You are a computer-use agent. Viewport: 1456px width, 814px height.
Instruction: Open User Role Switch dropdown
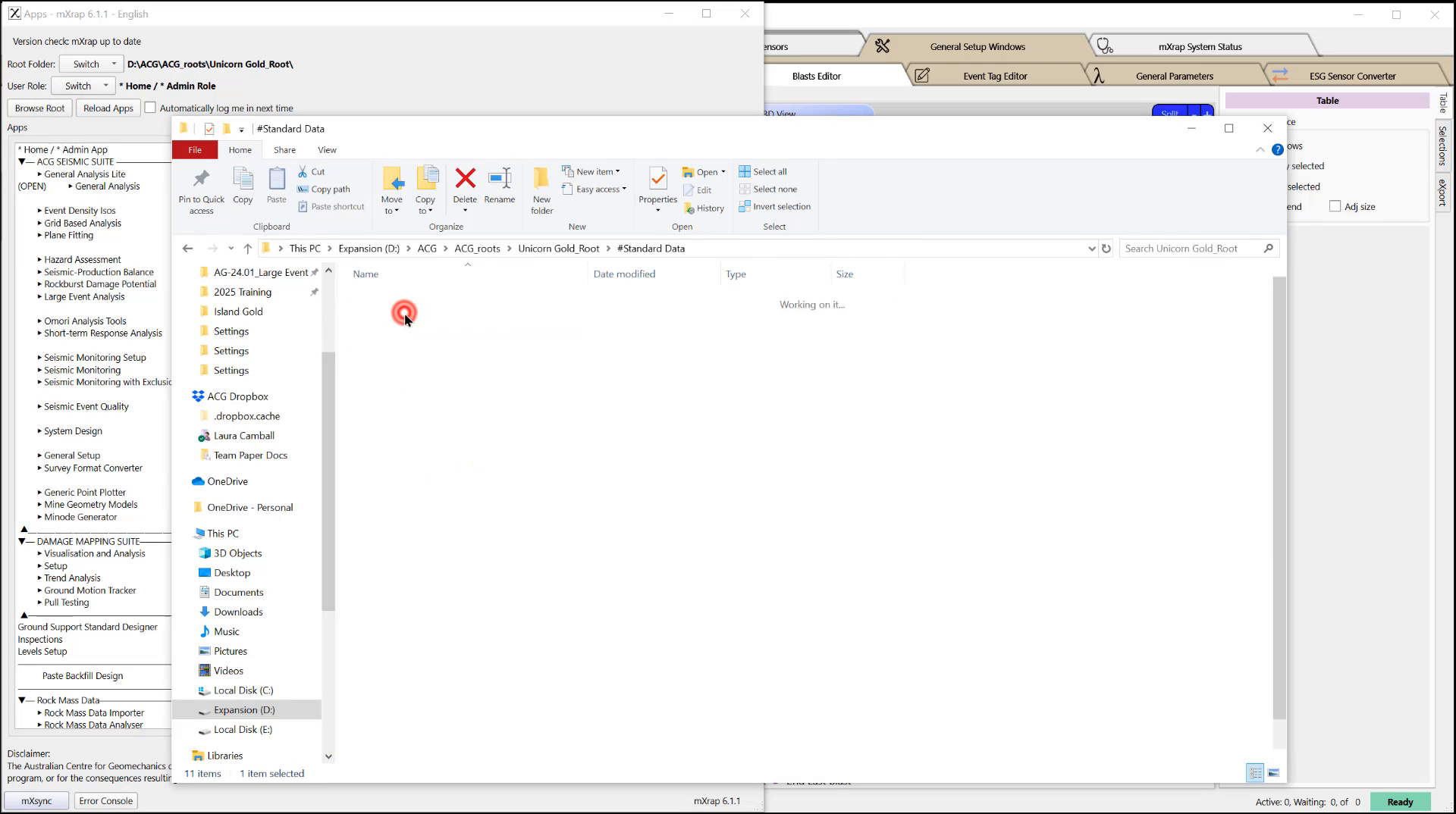[x=83, y=86]
